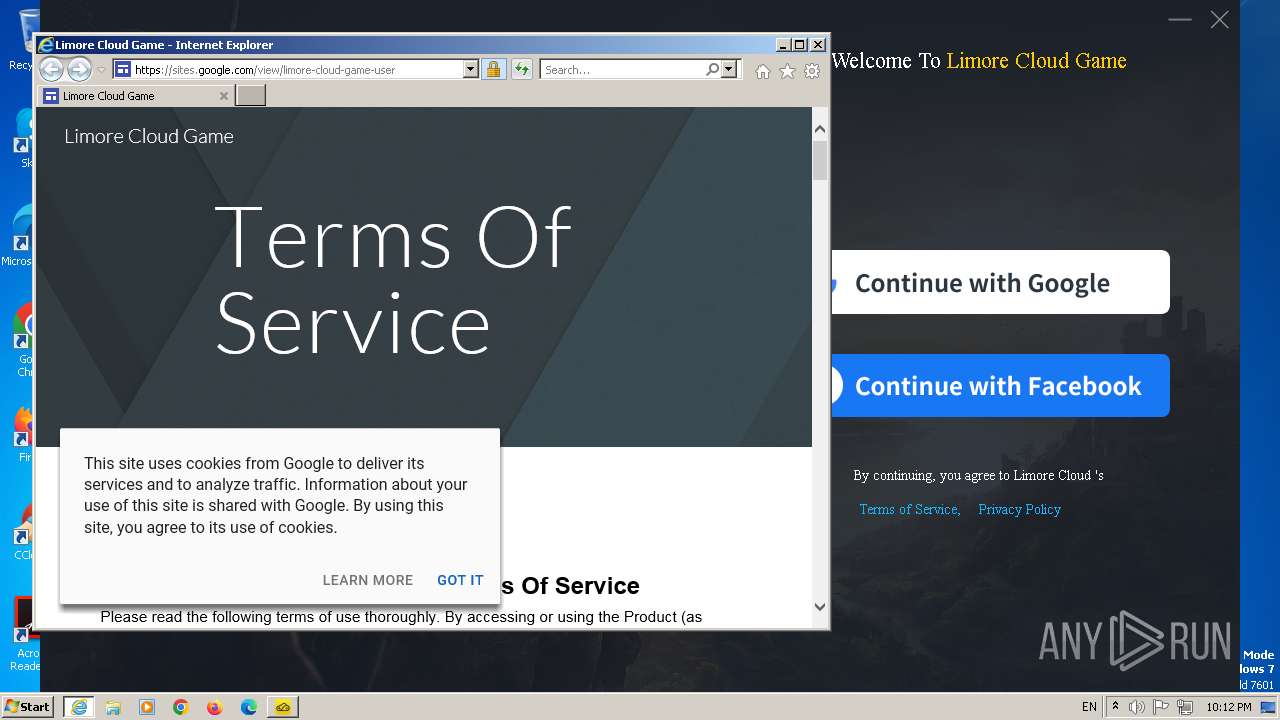This screenshot has width=1280, height=720.
Task: Open the media player taskbar icon
Action: (x=147, y=707)
